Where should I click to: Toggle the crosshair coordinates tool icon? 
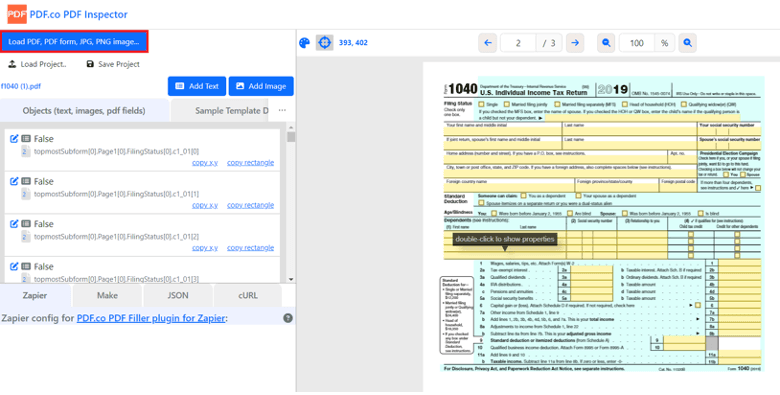(324, 43)
